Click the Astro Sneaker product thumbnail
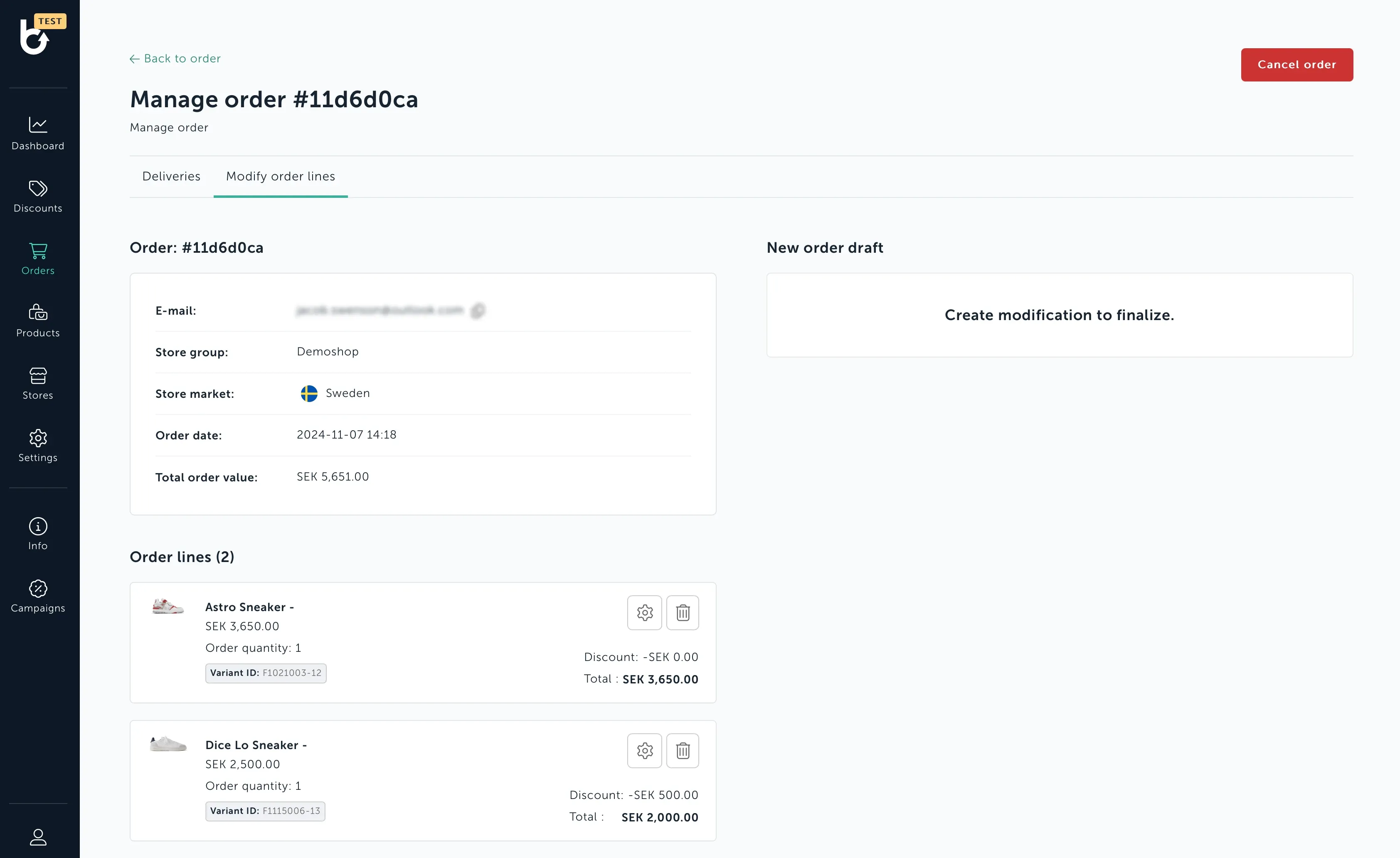This screenshot has width=1400, height=858. pos(168,606)
